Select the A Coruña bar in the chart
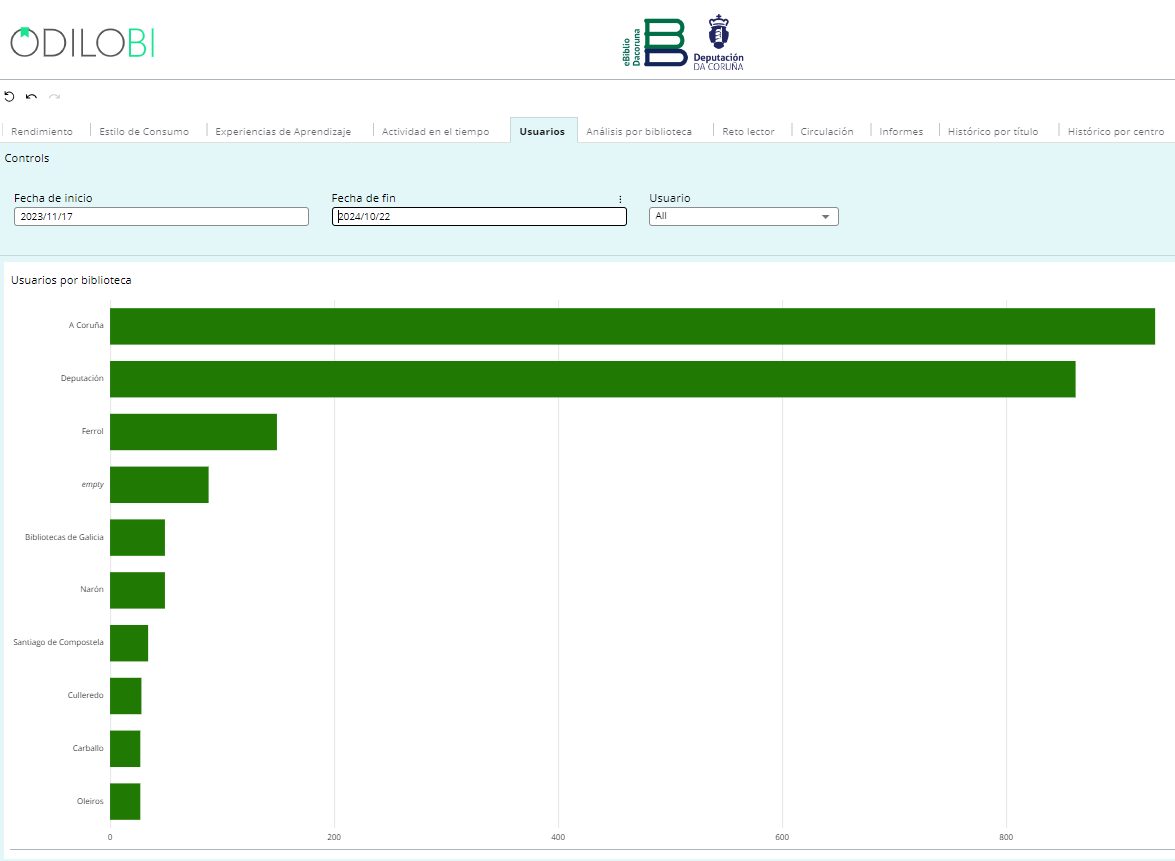The image size is (1175, 861). click(632, 326)
